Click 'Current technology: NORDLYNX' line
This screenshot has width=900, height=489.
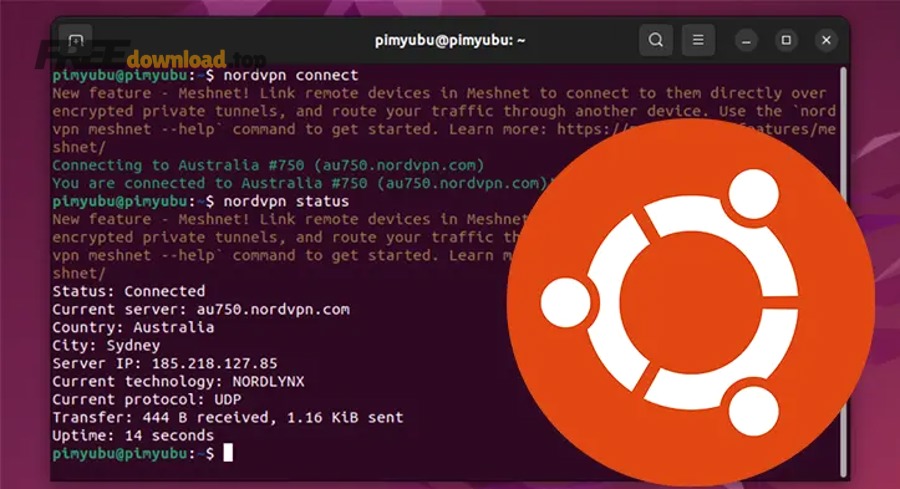pyautogui.click(x=179, y=381)
